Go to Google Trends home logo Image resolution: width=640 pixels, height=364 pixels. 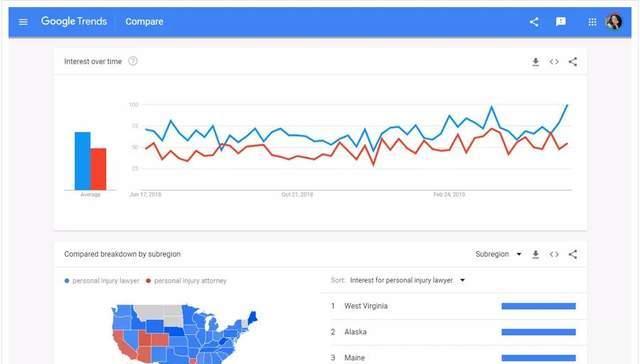pyautogui.click(x=74, y=21)
